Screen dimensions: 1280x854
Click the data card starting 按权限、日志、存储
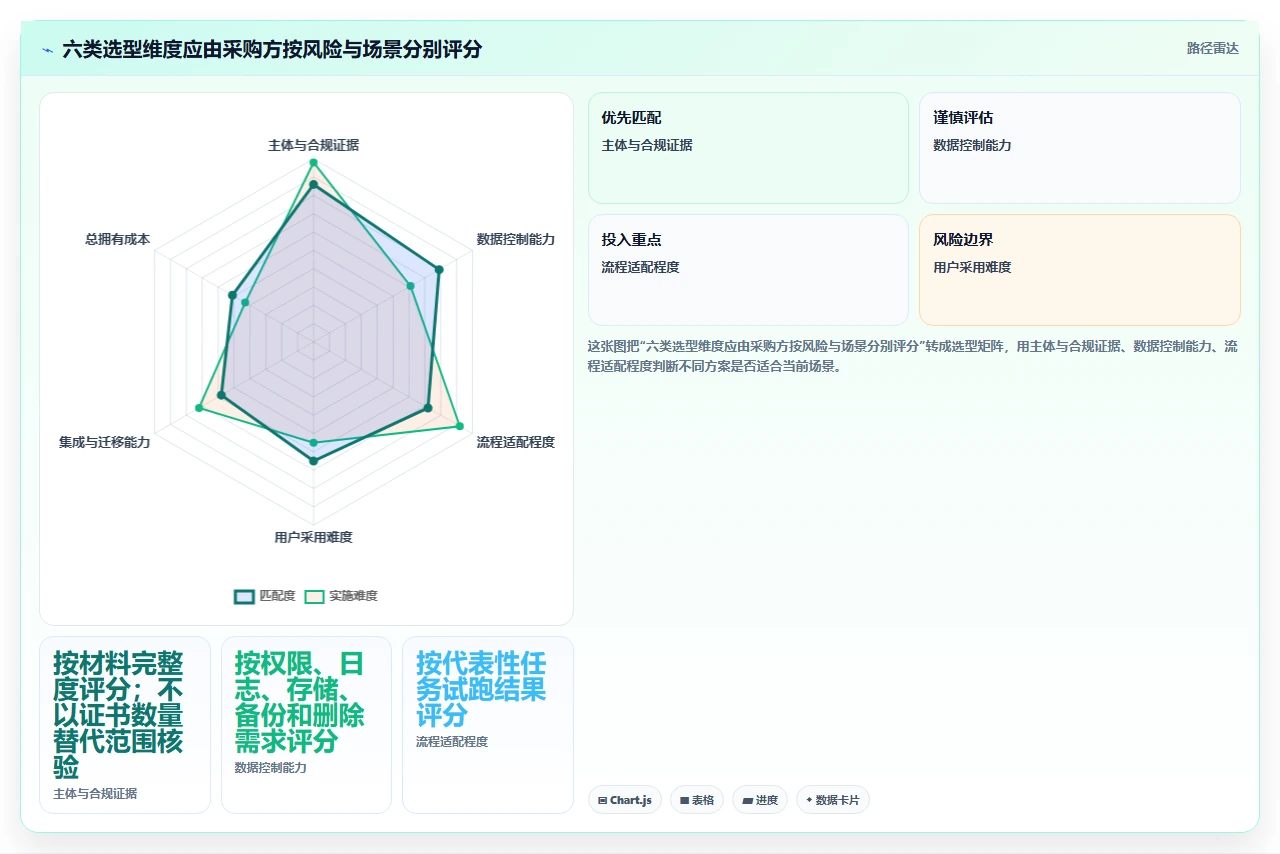(306, 725)
